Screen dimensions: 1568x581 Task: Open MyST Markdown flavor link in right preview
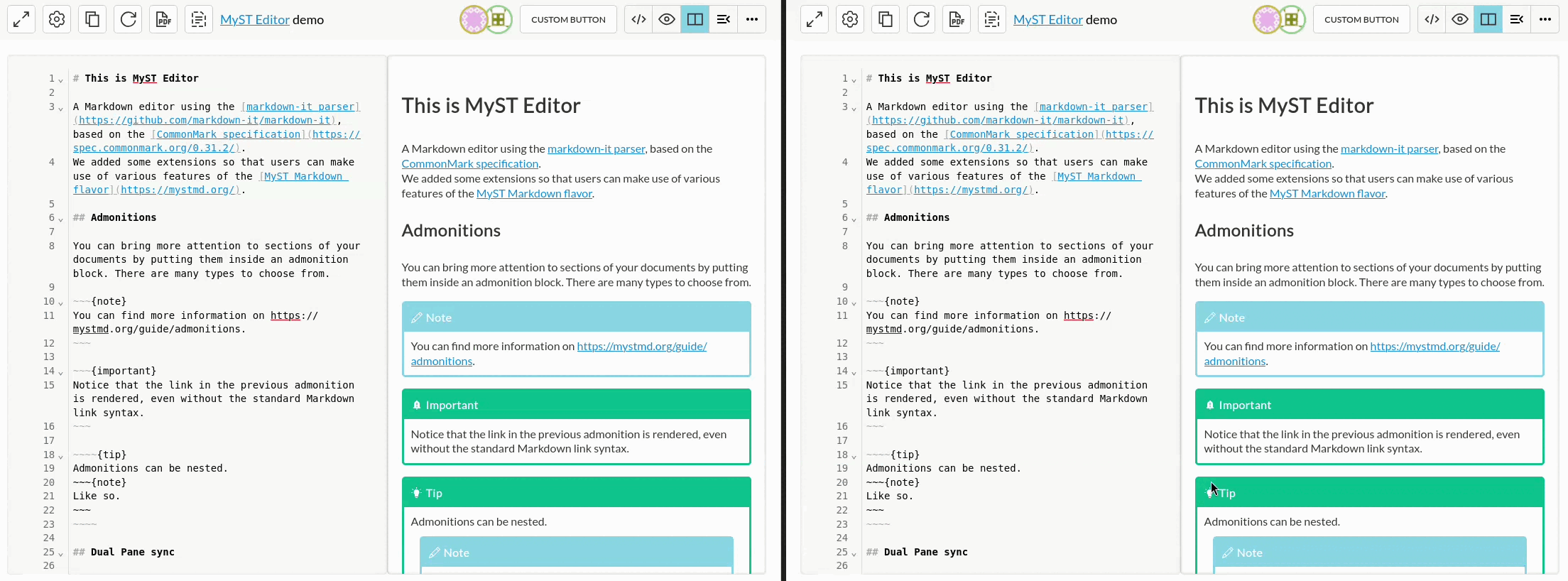pos(1327,194)
